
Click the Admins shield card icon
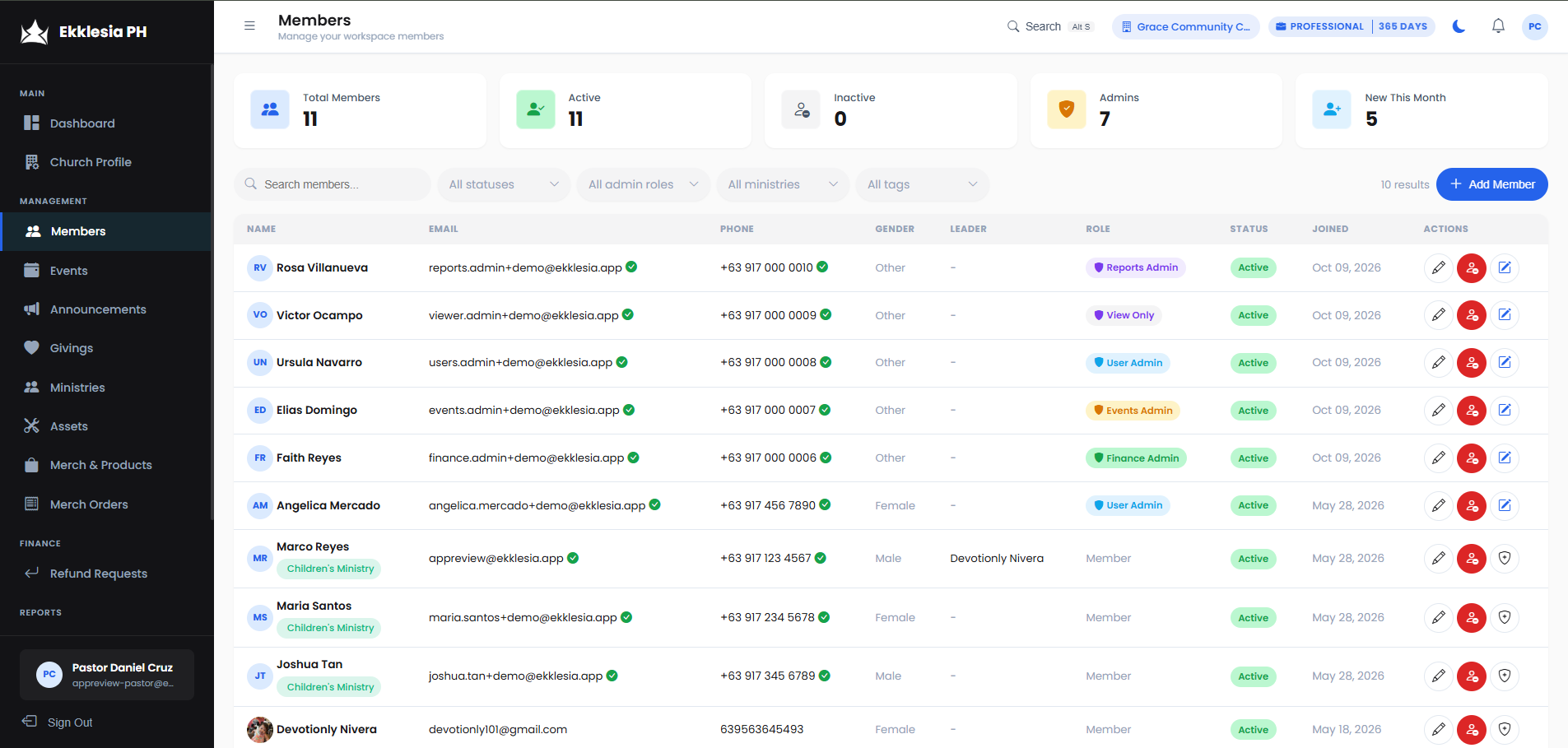(1067, 109)
